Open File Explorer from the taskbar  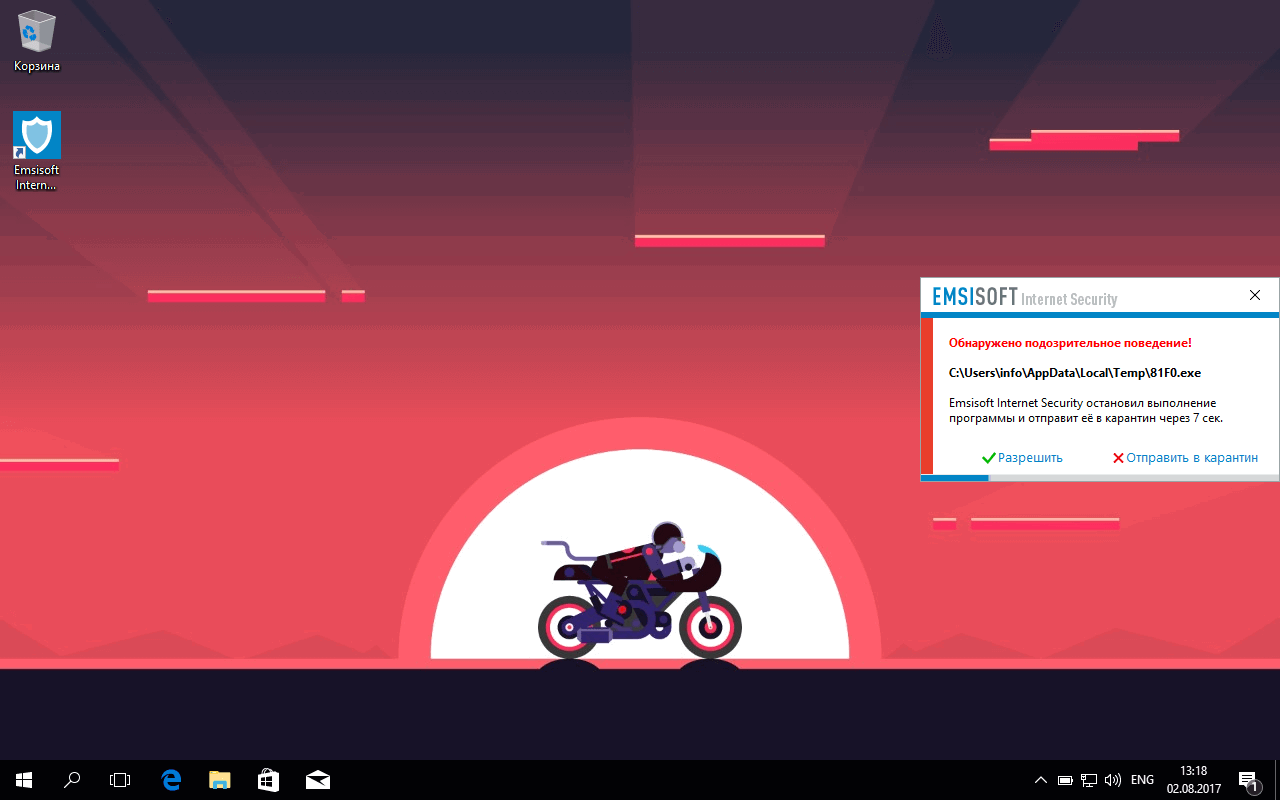pyautogui.click(x=220, y=780)
